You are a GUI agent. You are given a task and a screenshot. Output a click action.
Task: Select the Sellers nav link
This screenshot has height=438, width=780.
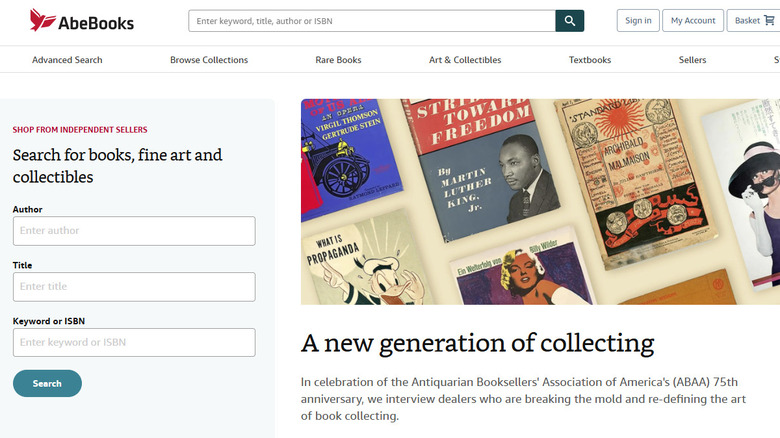[x=692, y=60]
